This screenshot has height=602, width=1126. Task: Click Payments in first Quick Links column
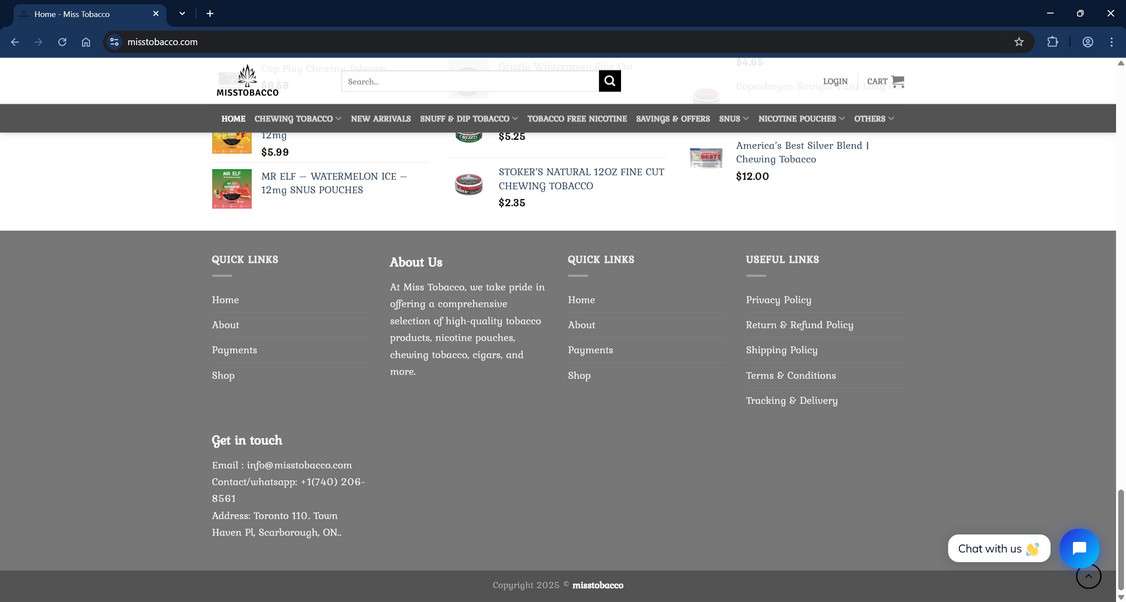(234, 350)
